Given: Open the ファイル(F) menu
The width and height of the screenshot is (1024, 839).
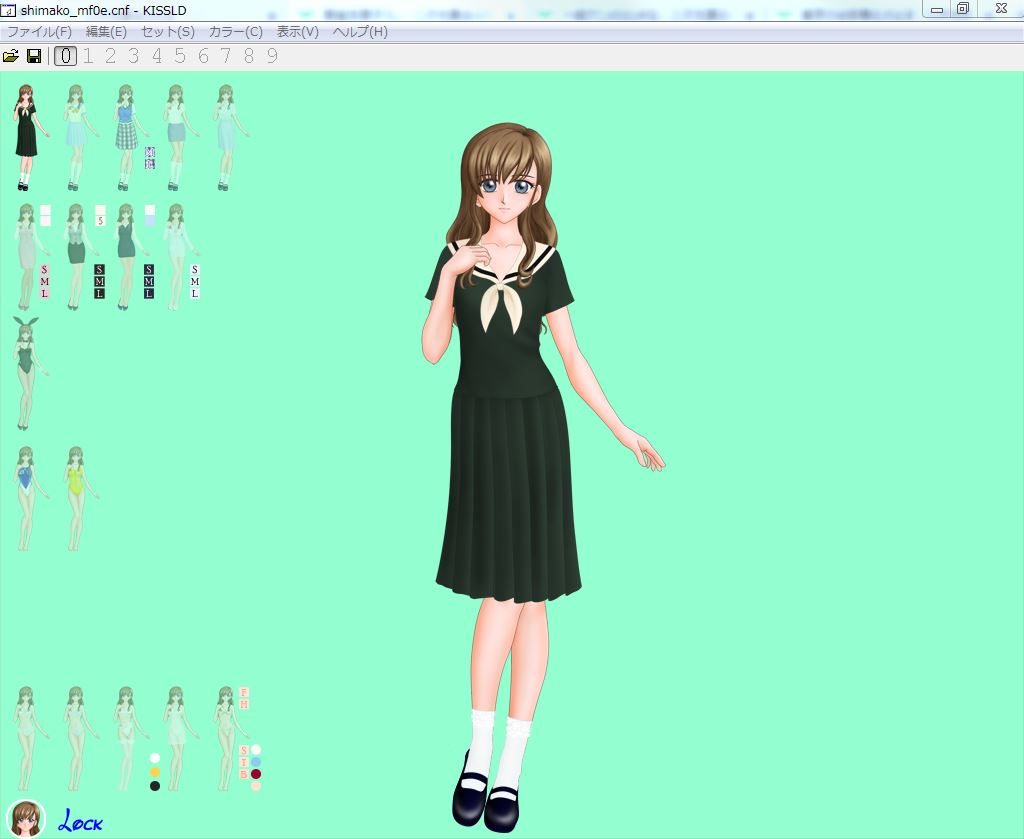Looking at the screenshot, I should [x=39, y=32].
